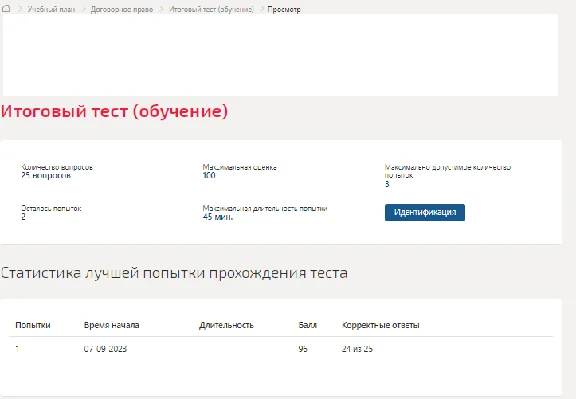Image resolution: width=576 pixels, height=399 pixels.
Task: Open attempt number 1 in the table
Action: pyautogui.click(x=17, y=349)
